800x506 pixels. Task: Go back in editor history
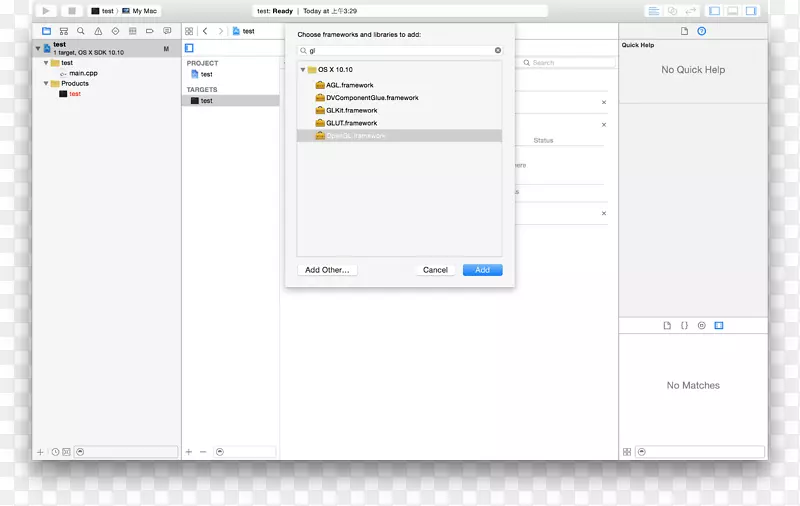click(205, 31)
